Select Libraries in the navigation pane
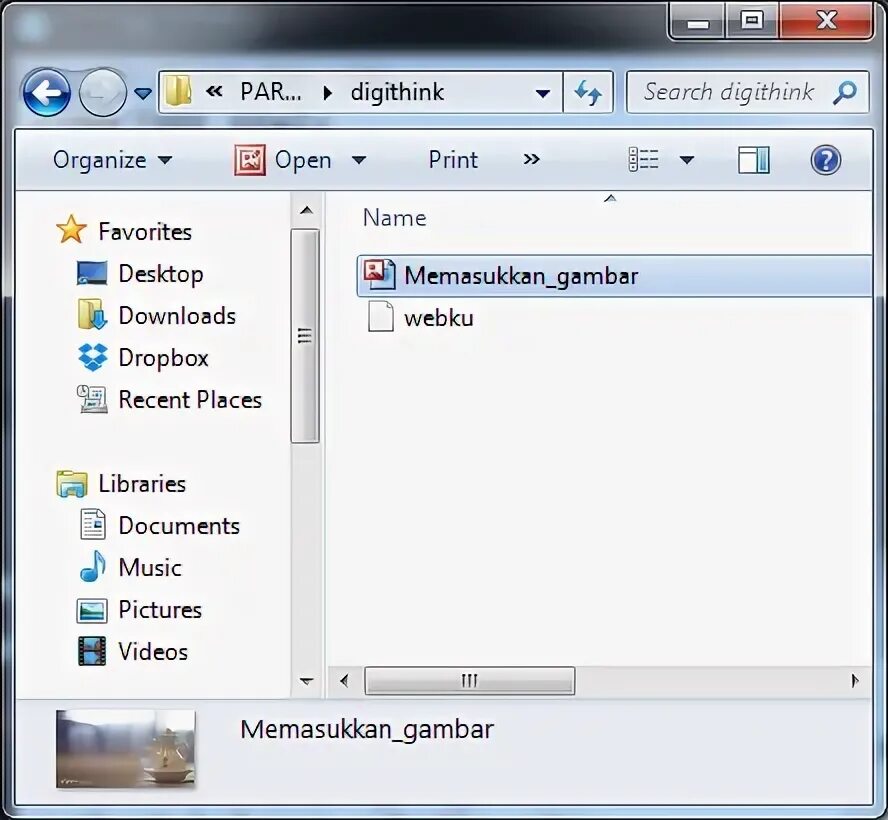888x820 pixels. pyautogui.click(x=142, y=484)
